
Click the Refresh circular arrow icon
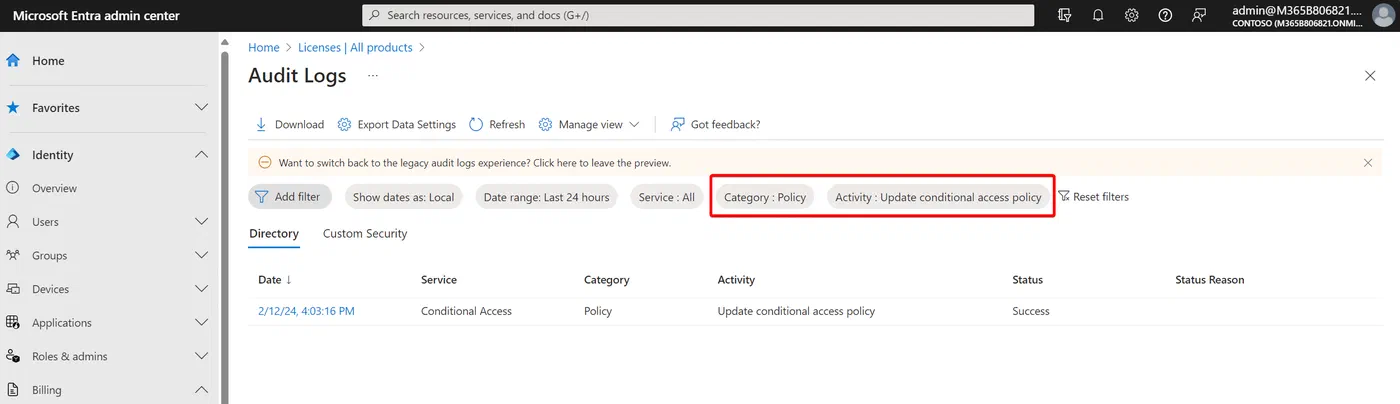476,125
